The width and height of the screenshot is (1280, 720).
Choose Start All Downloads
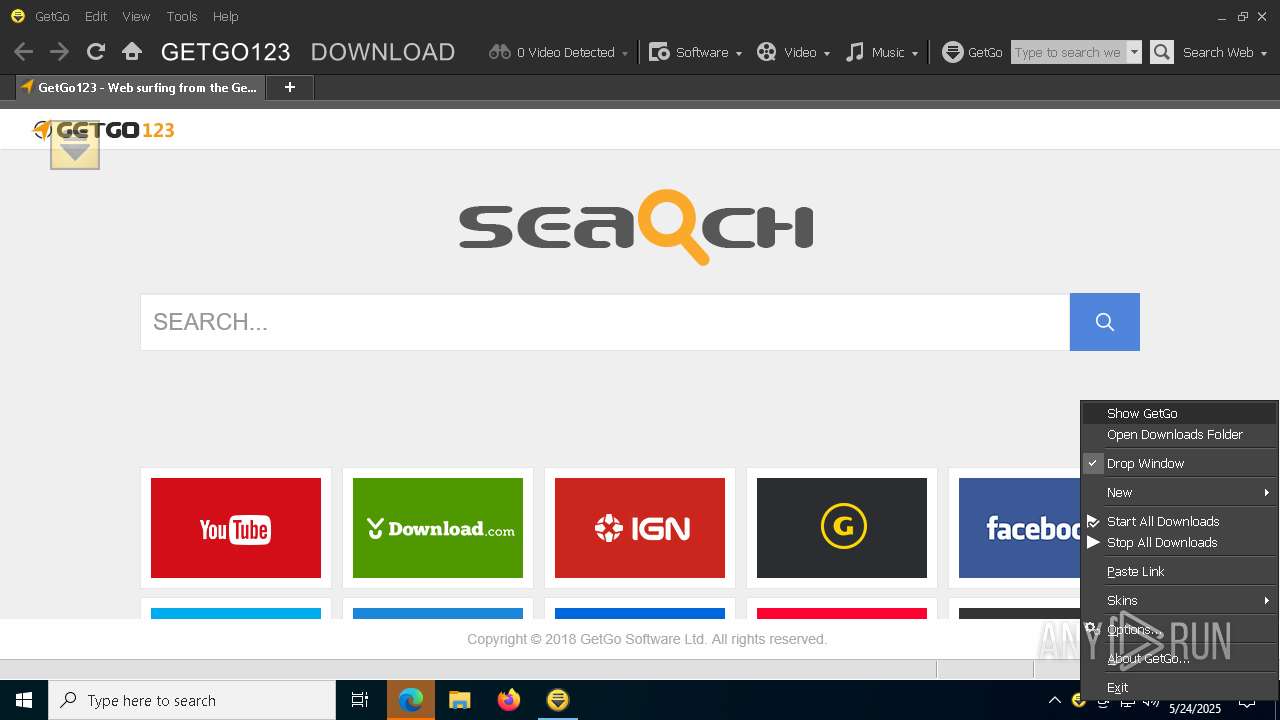[1179, 522]
